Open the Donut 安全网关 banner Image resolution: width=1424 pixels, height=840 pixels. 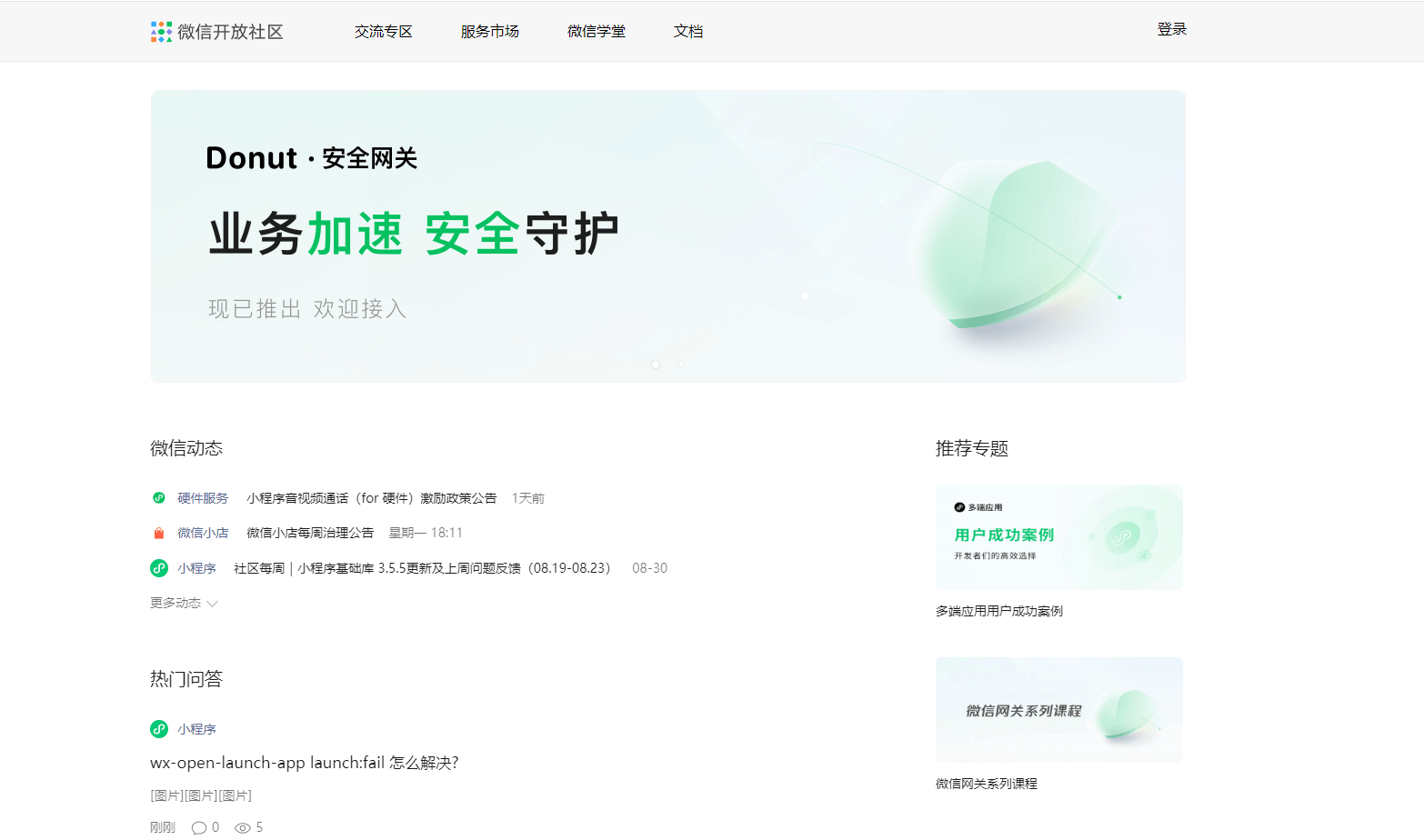(668, 236)
